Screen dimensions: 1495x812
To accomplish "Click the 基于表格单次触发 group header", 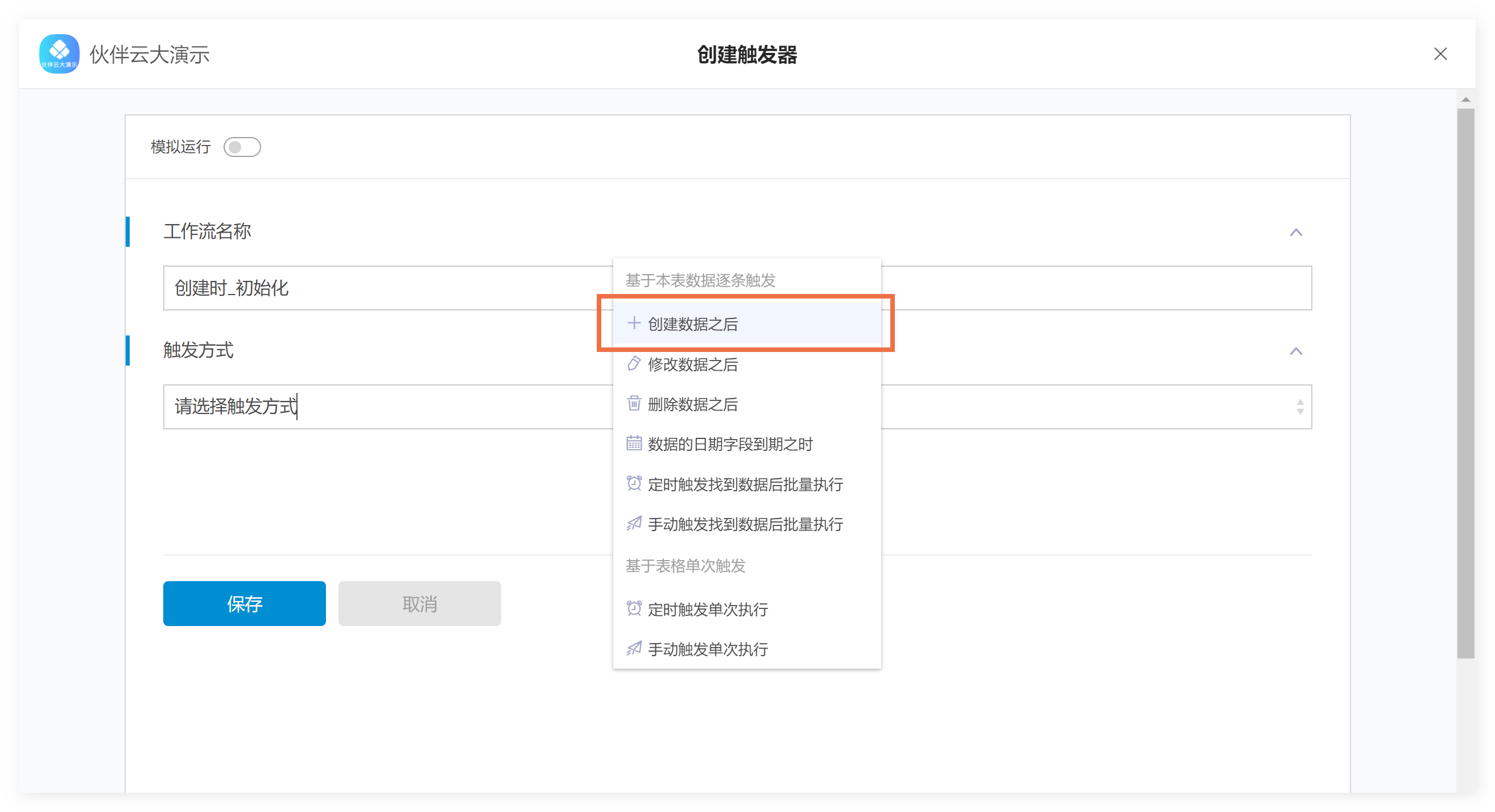I will [685, 566].
